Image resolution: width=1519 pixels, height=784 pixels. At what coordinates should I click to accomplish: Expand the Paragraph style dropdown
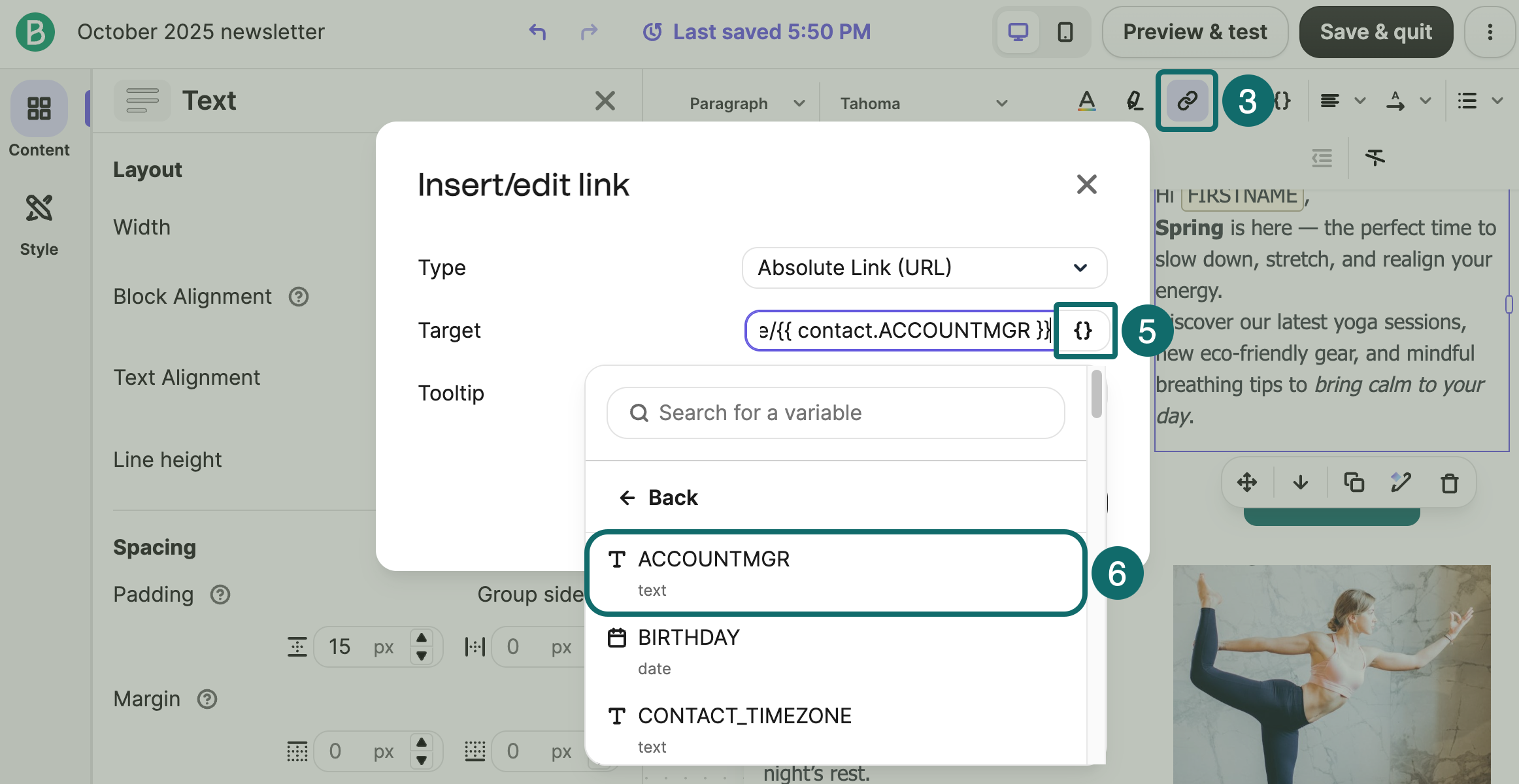coord(746,103)
